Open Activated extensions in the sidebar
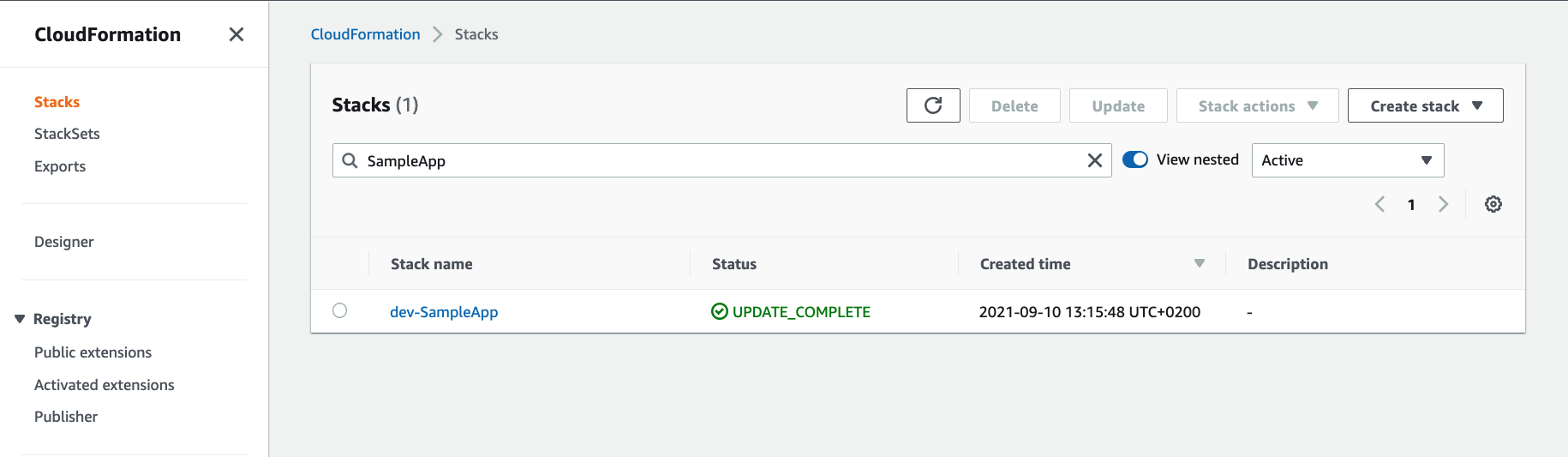 105,385
